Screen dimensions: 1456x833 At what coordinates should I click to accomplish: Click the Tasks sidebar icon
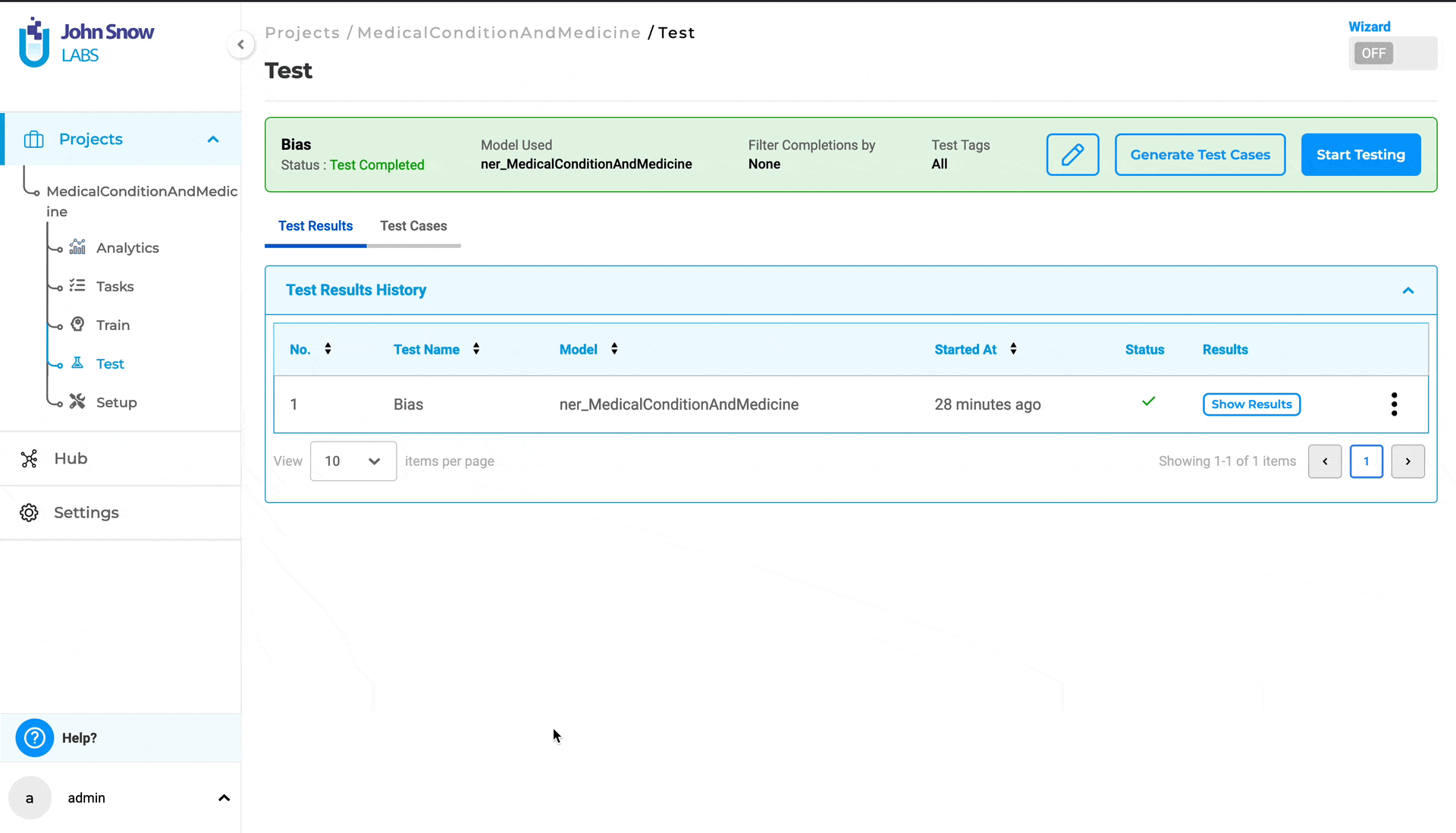pos(77,286)
